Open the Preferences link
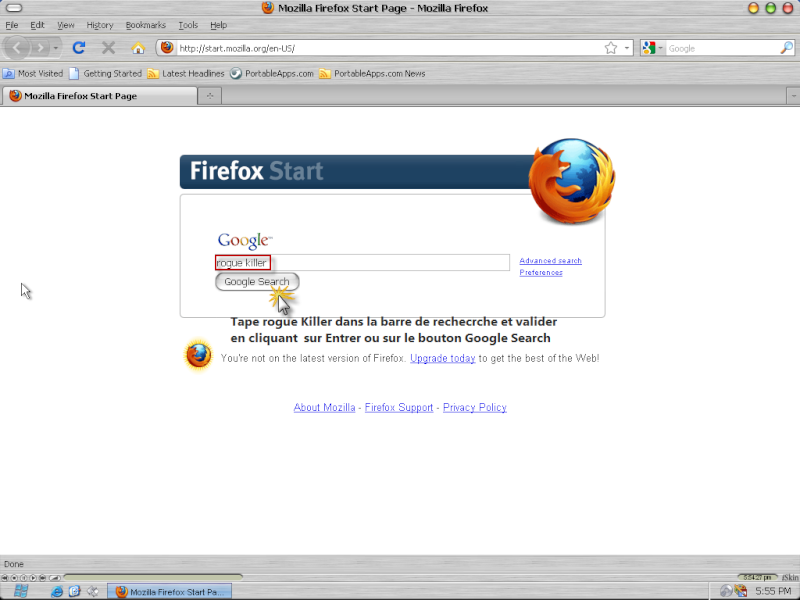Viewport: 800px width, 600px height. tap(541, 272)
